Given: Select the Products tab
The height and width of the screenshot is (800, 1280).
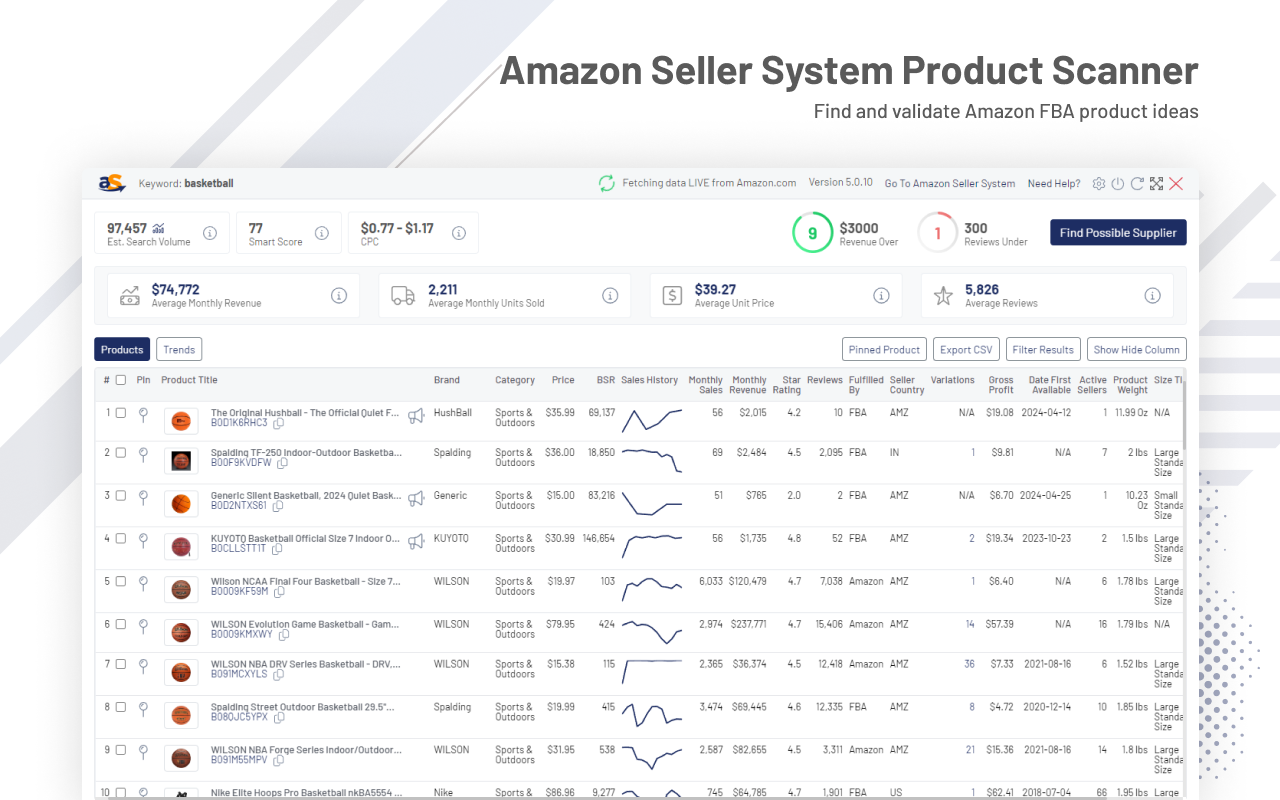Looking at the screenshot, I should point(121,349).
